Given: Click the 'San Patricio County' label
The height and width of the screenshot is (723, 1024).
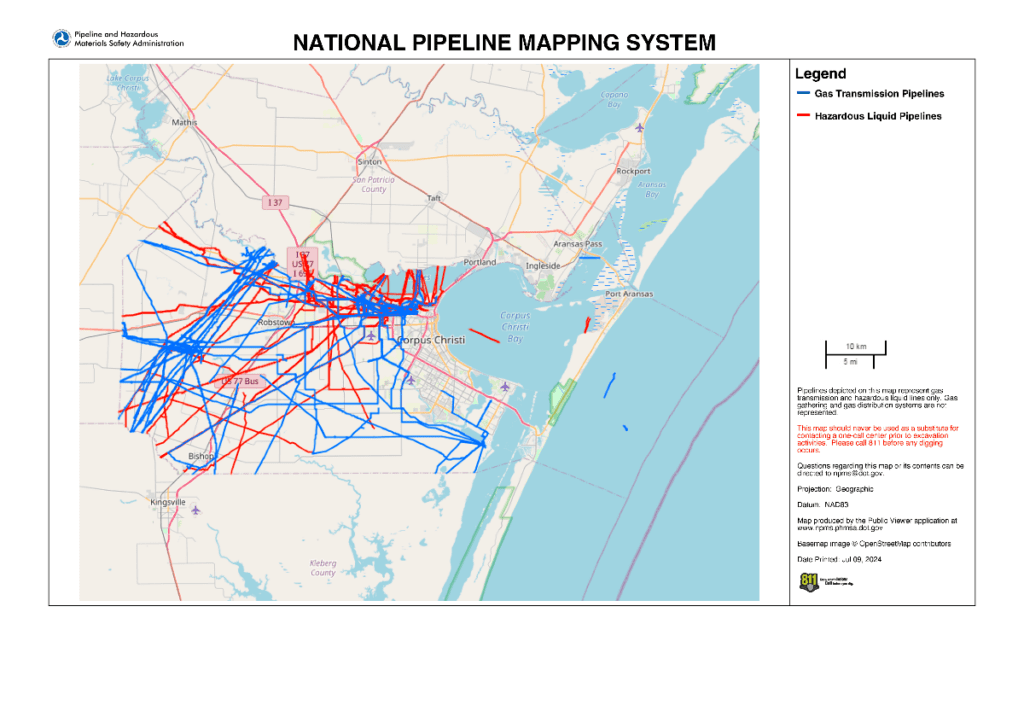Looking at the screenshot, I should coord(374,184).
